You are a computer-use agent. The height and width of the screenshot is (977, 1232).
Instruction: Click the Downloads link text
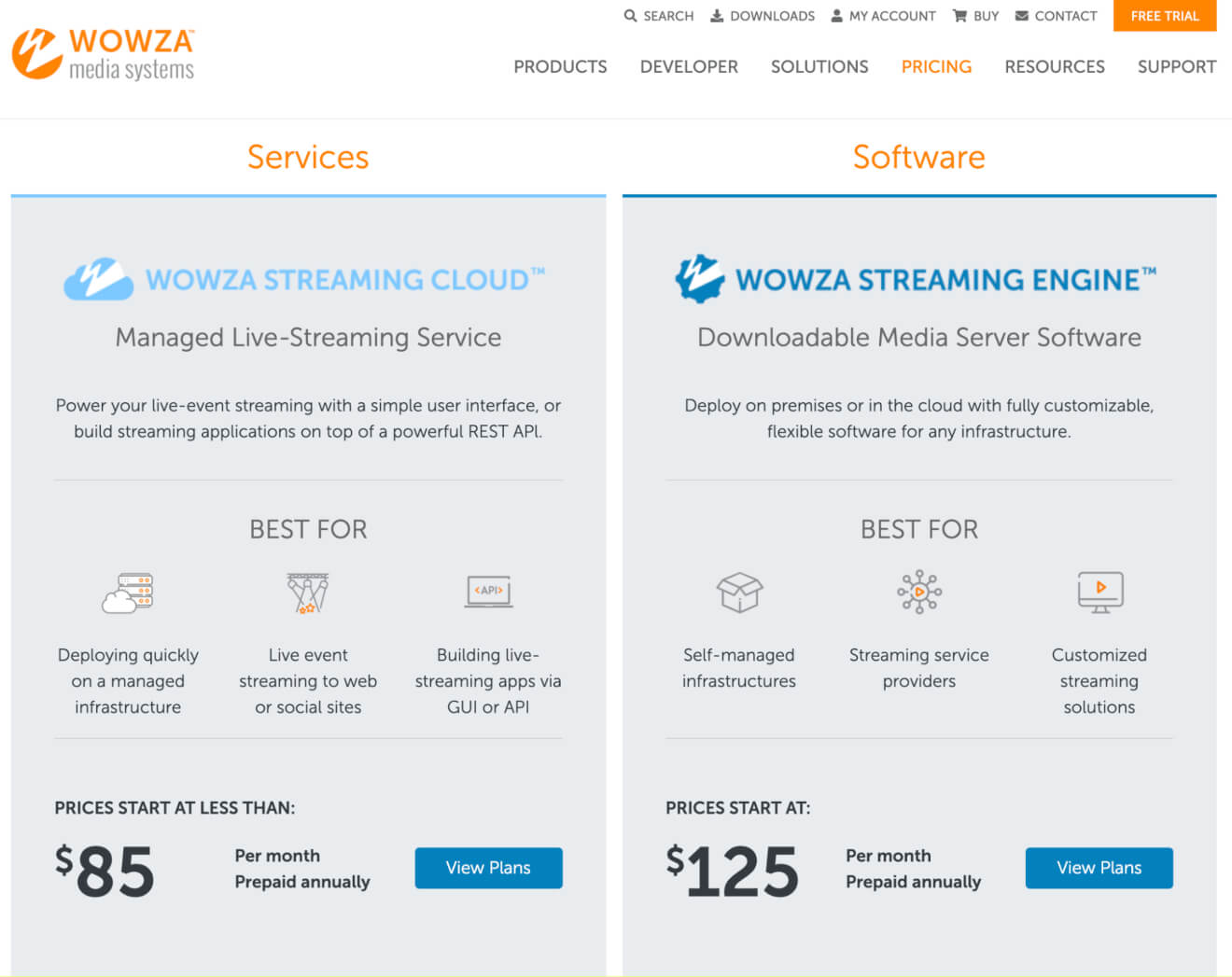tap(772, 16)
